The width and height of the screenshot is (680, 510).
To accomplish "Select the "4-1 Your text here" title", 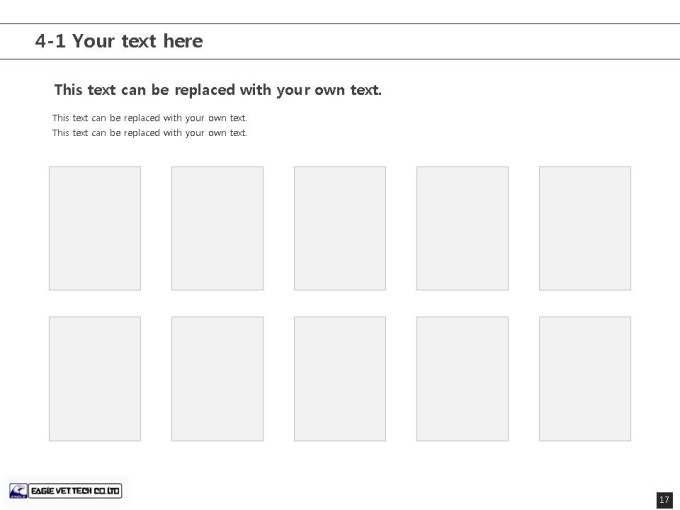I will (119, 41).
